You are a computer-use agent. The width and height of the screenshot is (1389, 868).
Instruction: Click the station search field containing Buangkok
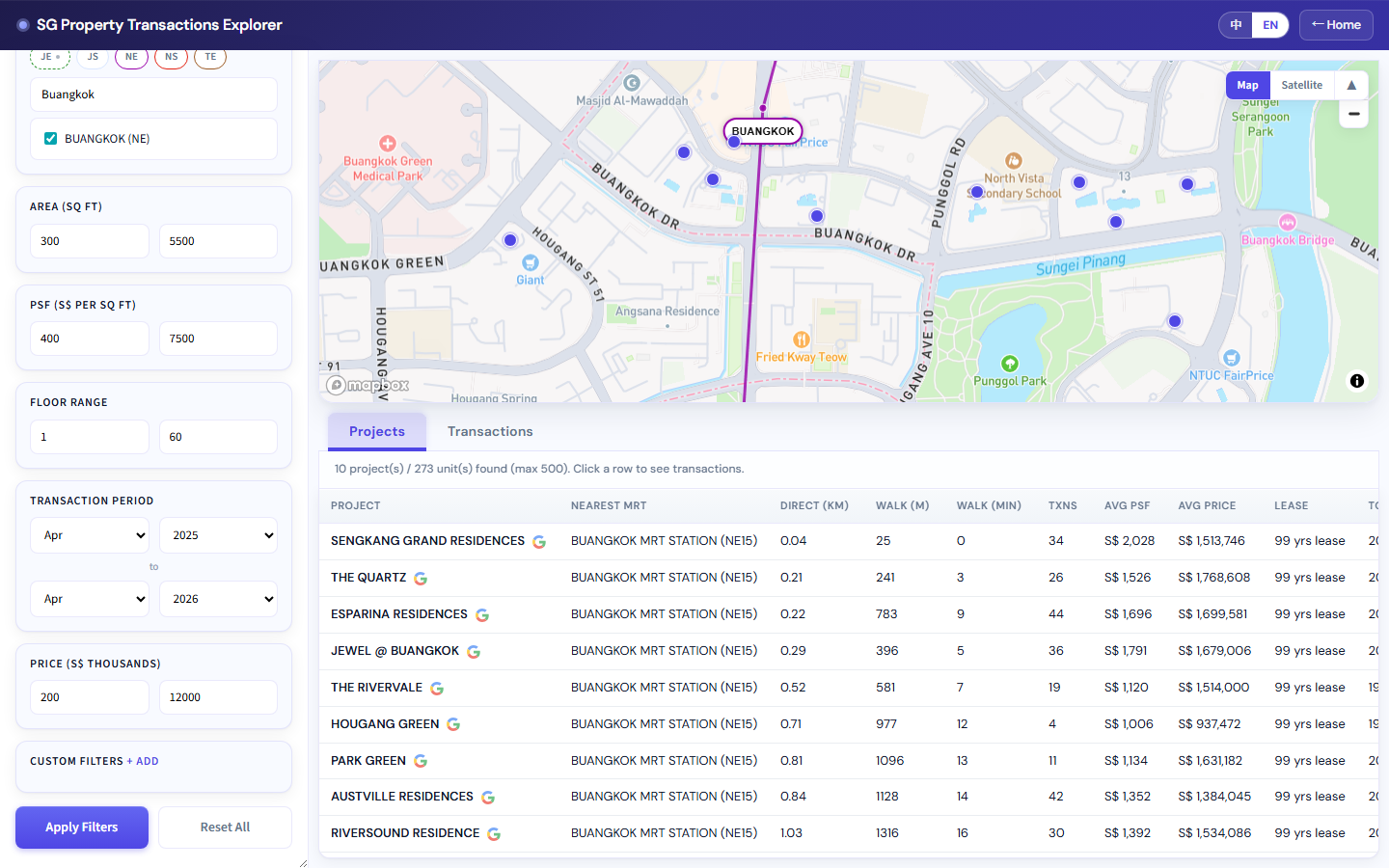coord(153,95)
